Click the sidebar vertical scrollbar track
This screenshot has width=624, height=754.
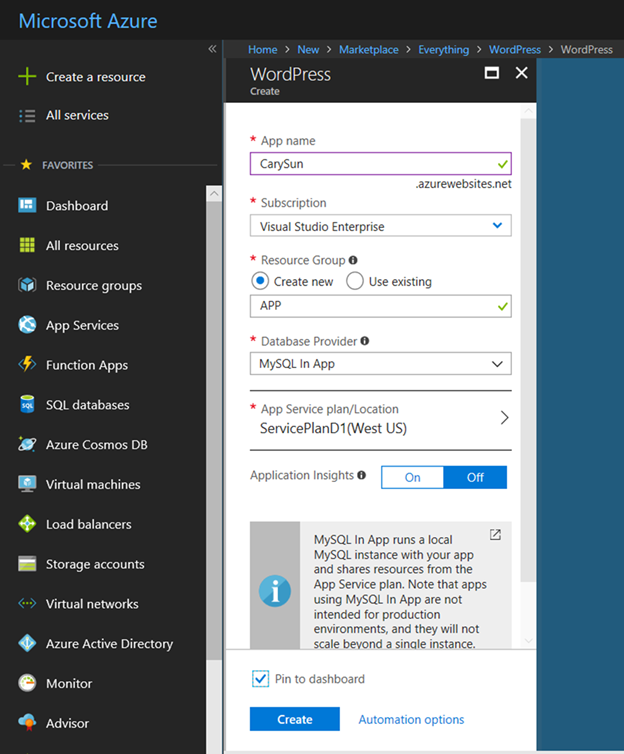point(214,428)
